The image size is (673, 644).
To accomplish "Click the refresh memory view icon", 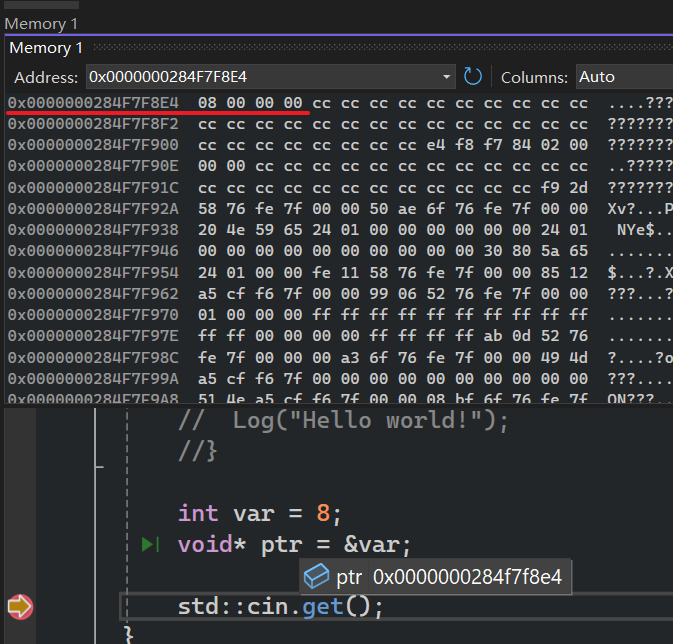I will click(x=473, y=77).
